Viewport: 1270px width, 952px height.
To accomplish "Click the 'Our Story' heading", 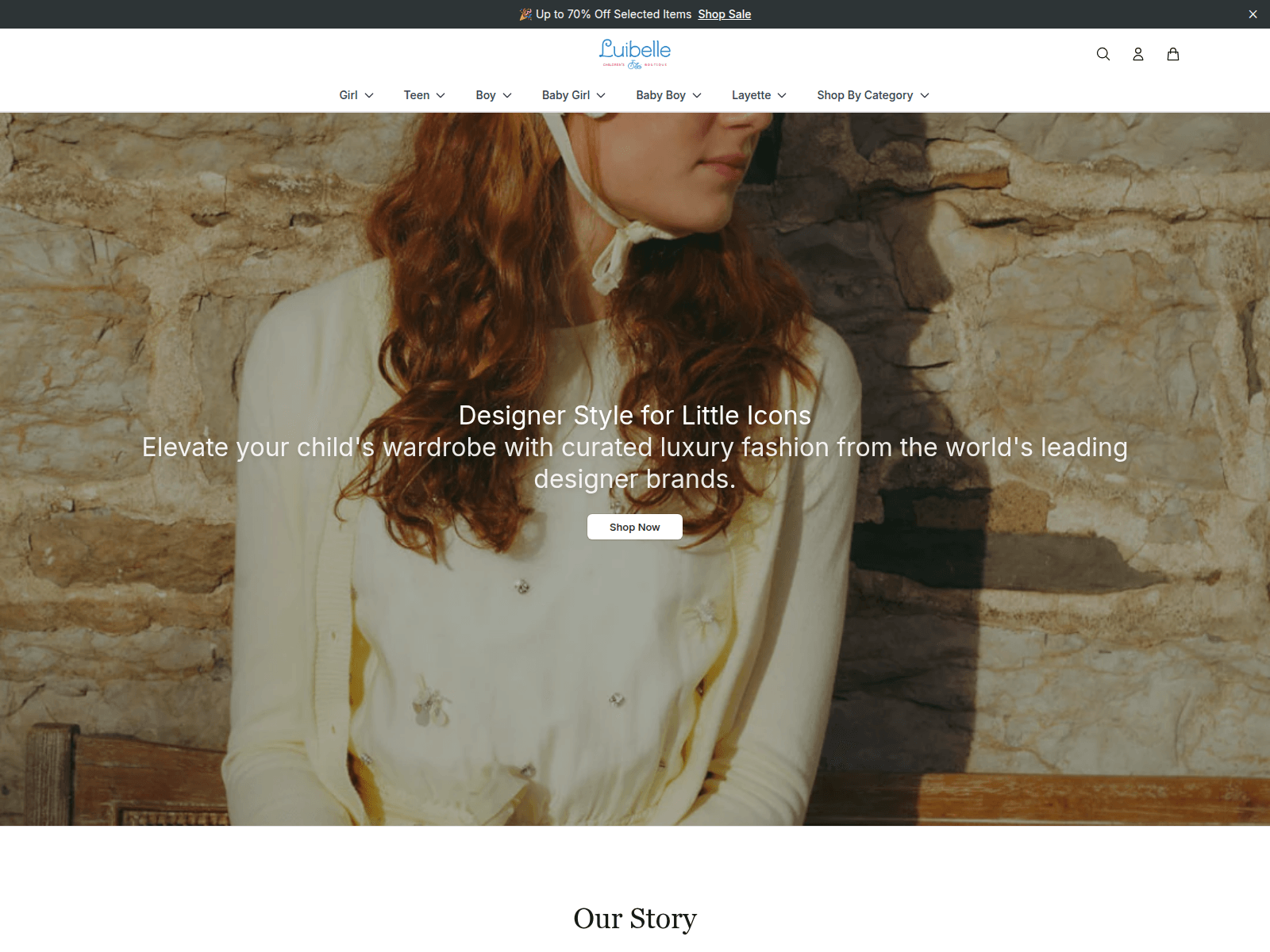I will pos(635,919).
